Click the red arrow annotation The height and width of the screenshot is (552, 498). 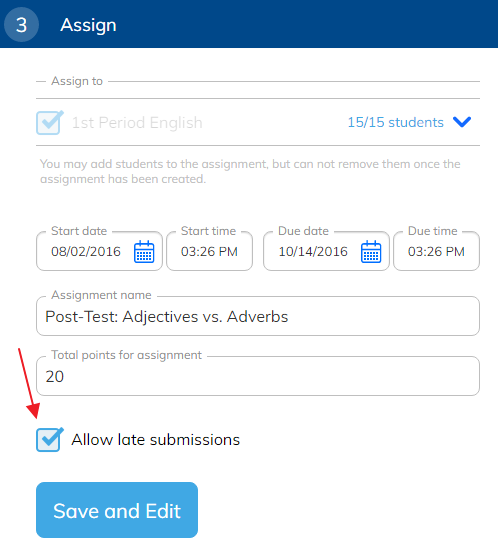click(x=29, y=383)
